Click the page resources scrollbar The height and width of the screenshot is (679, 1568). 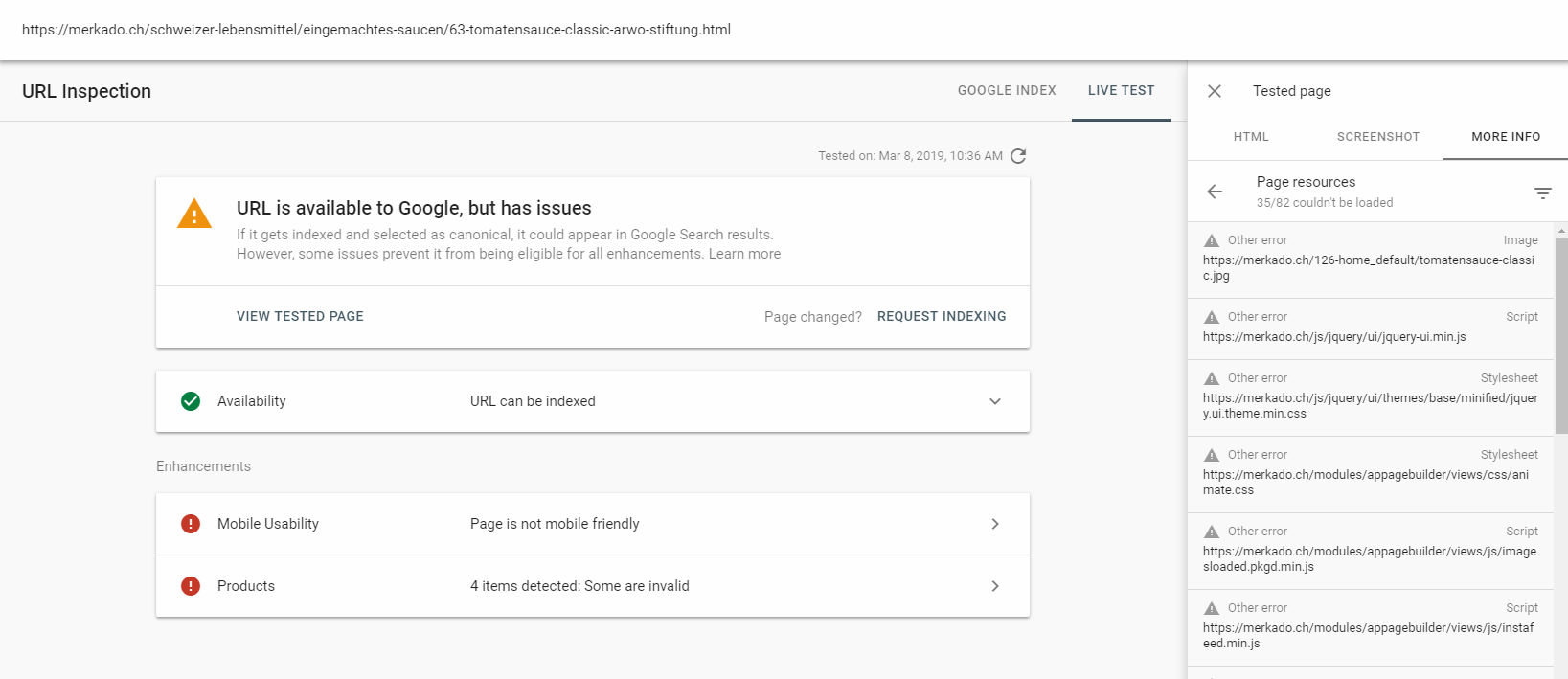point(1561,335)
